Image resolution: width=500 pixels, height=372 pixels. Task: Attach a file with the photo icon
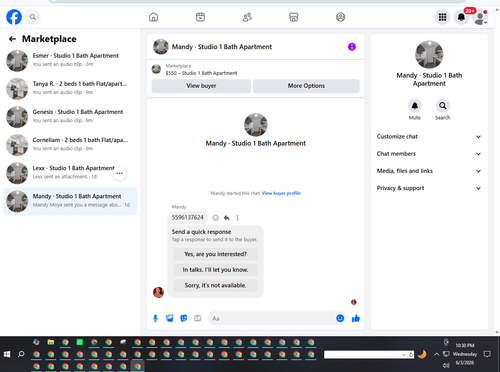coord(170,318)
